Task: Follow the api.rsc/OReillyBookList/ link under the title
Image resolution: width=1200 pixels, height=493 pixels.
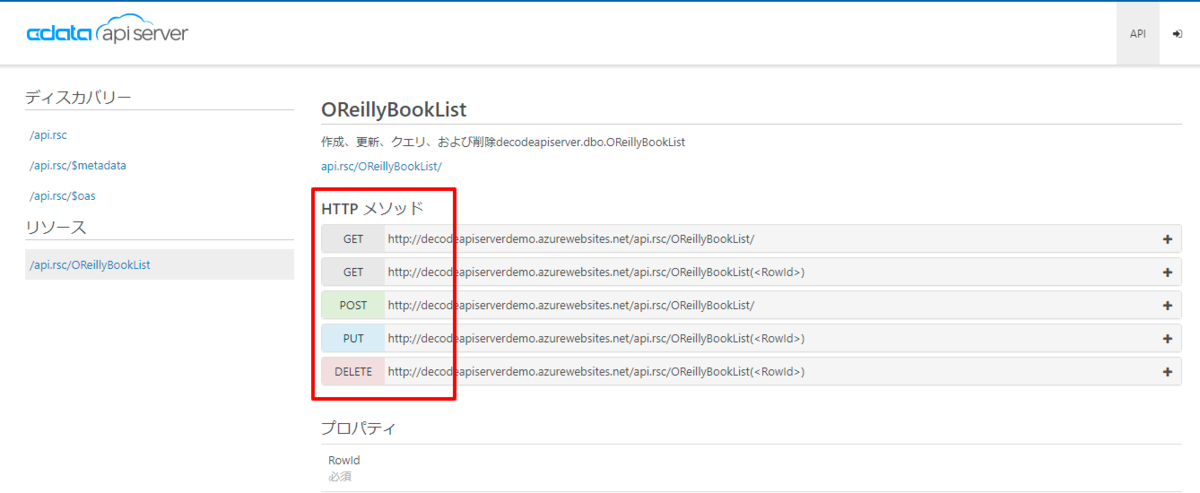Action: 381,166
